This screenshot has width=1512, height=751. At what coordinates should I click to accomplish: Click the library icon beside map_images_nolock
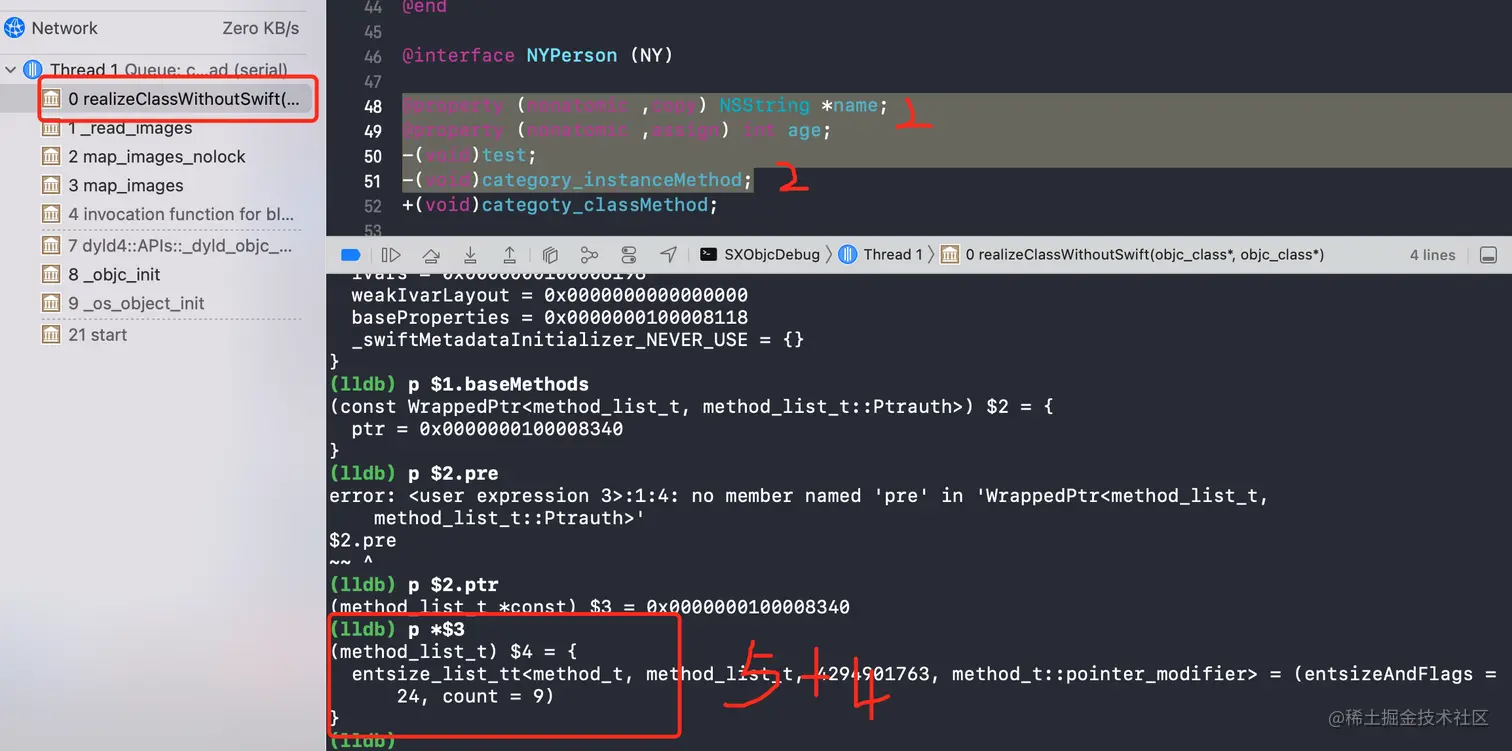pyautogui.click(x=51, y=157)
